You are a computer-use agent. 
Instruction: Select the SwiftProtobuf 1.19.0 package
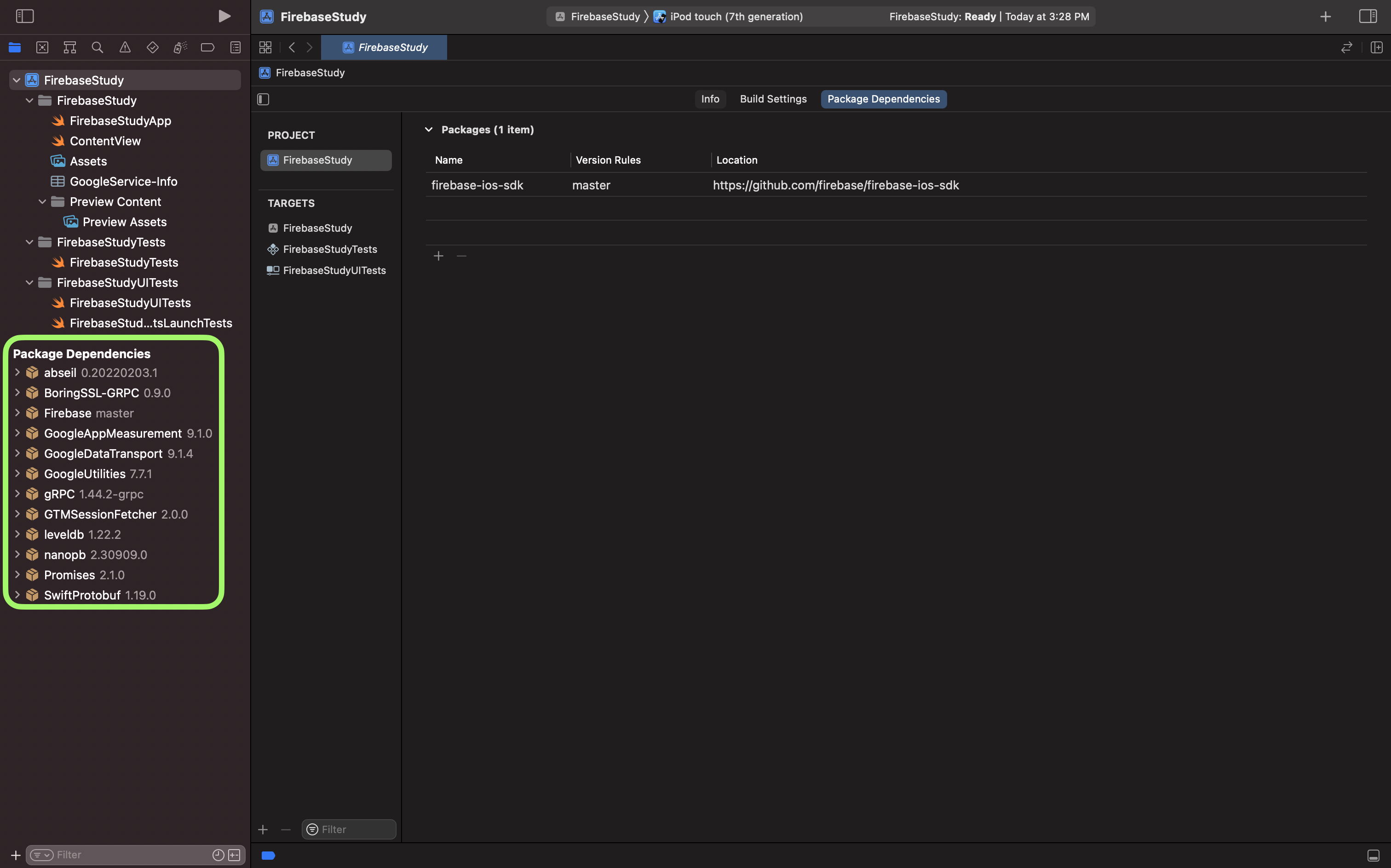coord(99,595)
